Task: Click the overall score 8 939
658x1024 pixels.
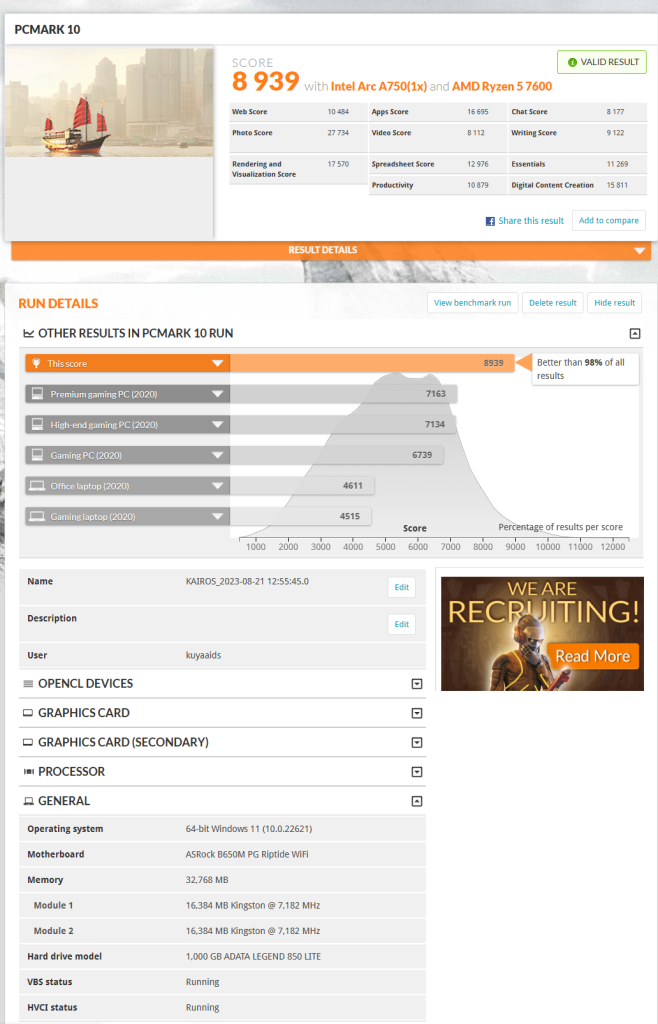Action: point(266,82)
